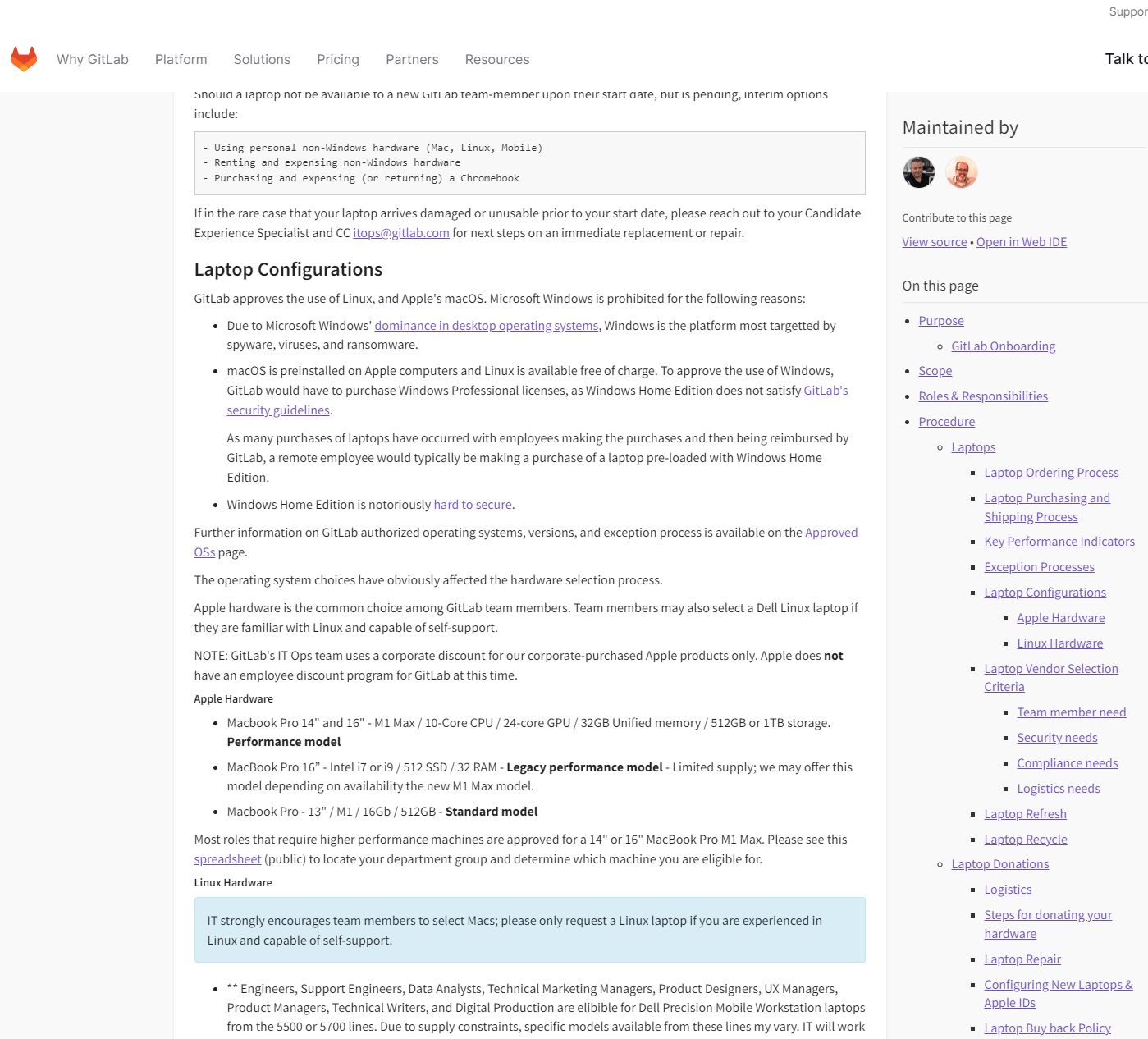Screen dimensions: 1148x1039
Task: Click the GitLab fox logo
Action: (24, 58)
